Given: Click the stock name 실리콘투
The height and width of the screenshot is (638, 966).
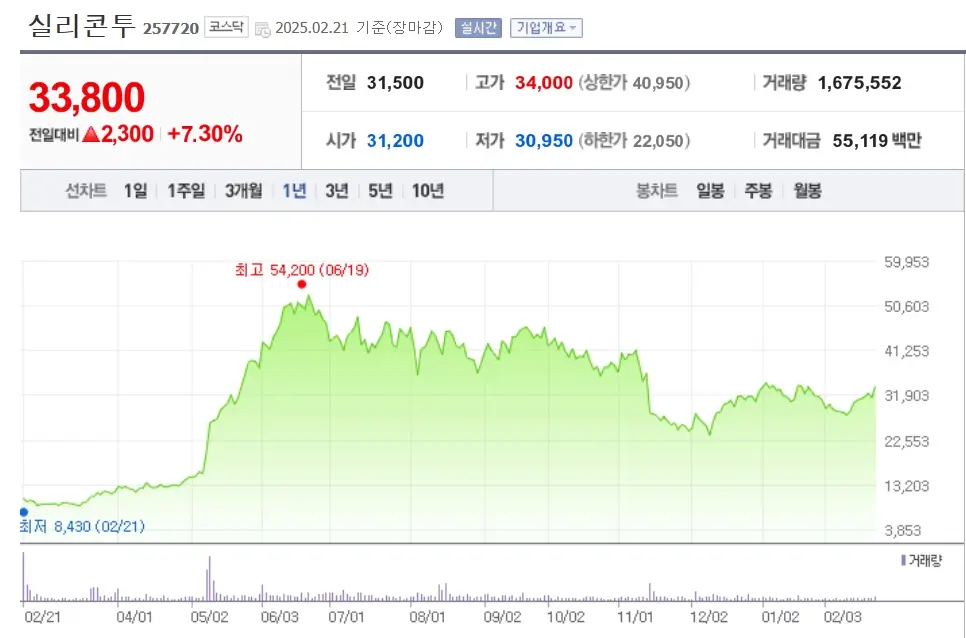Looking at the screenshot, I should pyautogui.click(x=82, y=25).
